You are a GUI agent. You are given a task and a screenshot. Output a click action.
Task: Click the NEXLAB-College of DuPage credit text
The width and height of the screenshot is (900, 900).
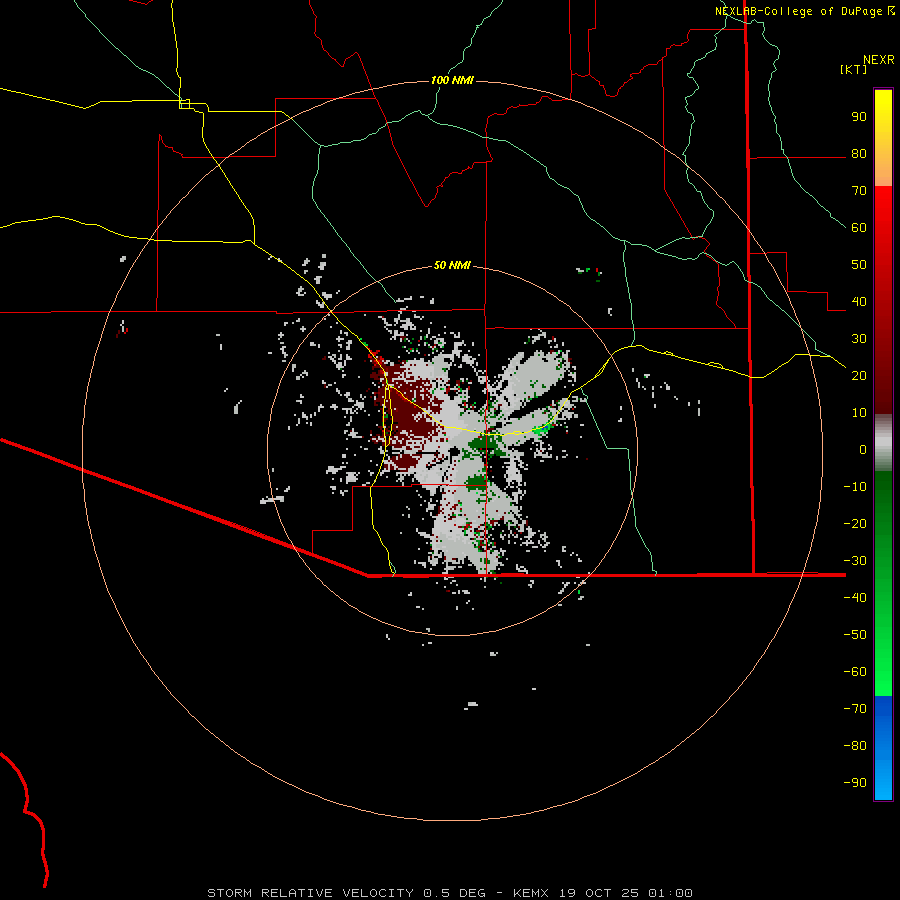pos(798,11)
